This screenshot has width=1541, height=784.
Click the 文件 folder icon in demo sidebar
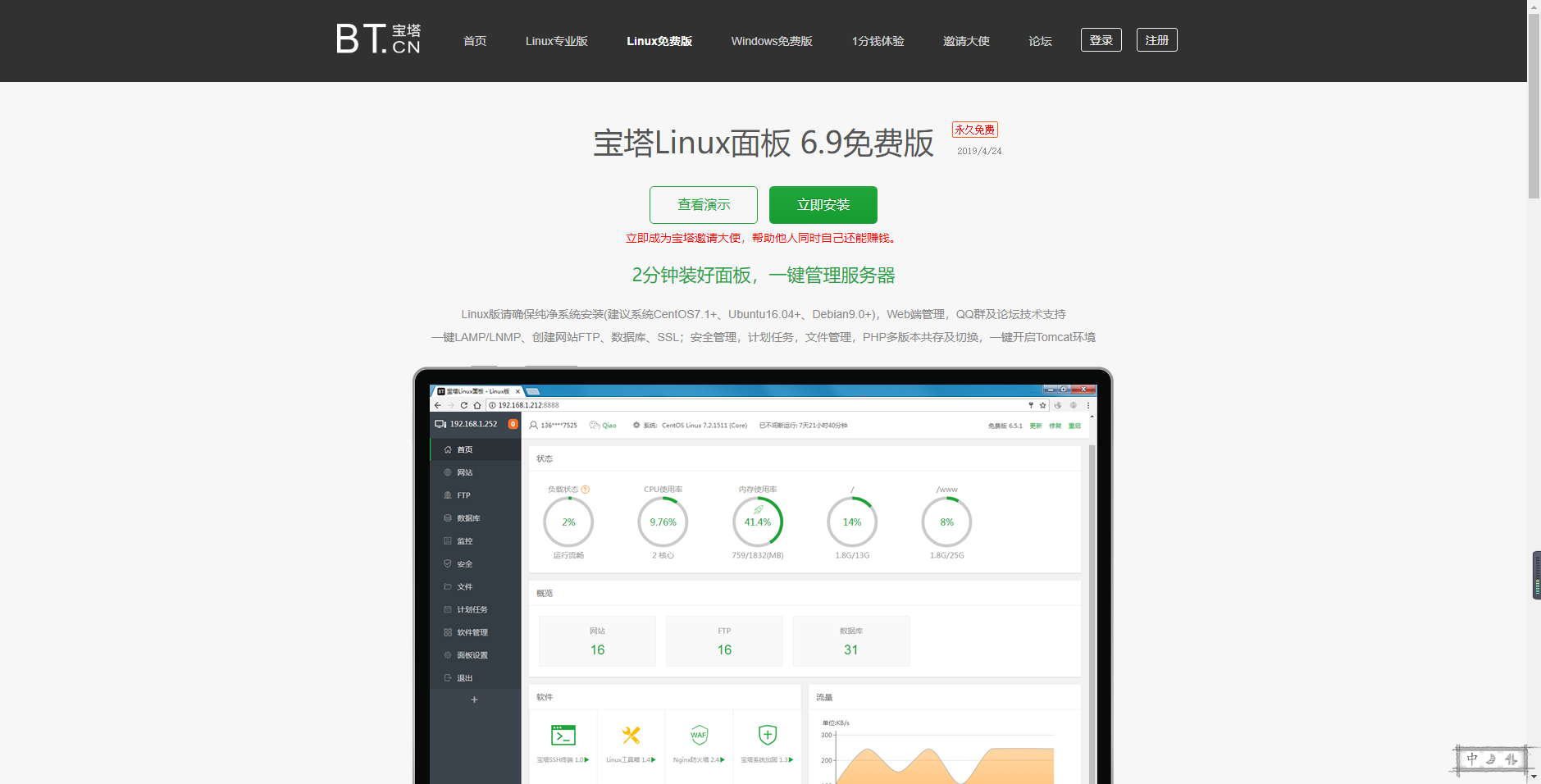pyautogui.click(x=448, y=586)
